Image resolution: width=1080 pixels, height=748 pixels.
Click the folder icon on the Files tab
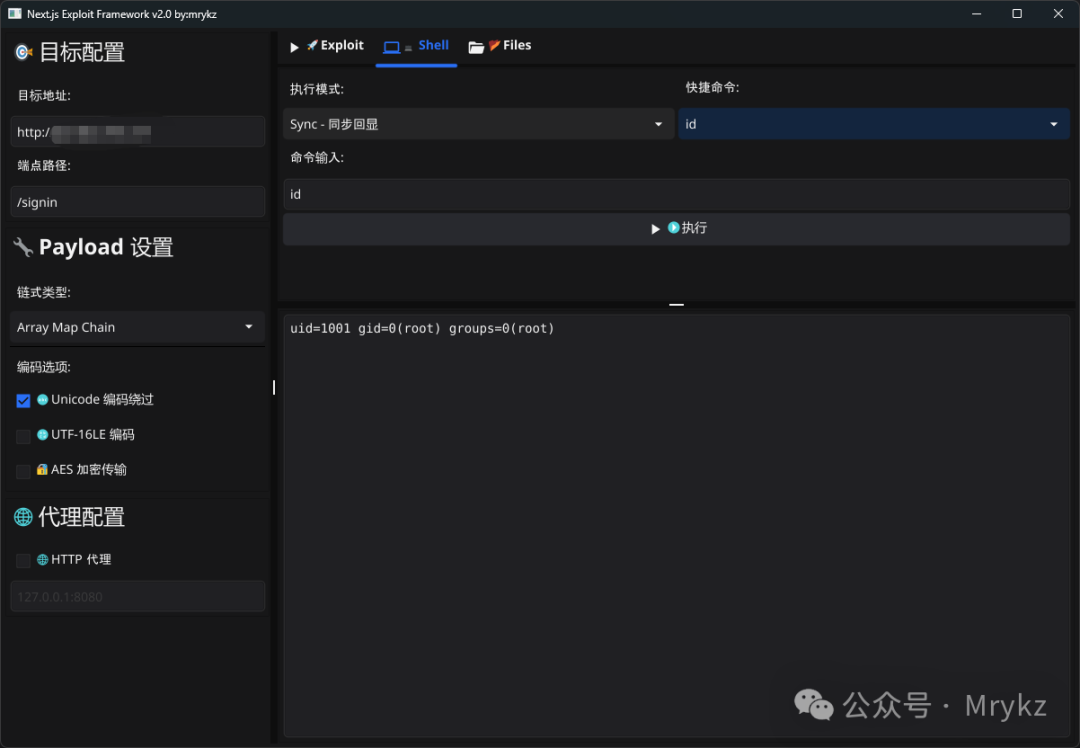coord(478,45)
